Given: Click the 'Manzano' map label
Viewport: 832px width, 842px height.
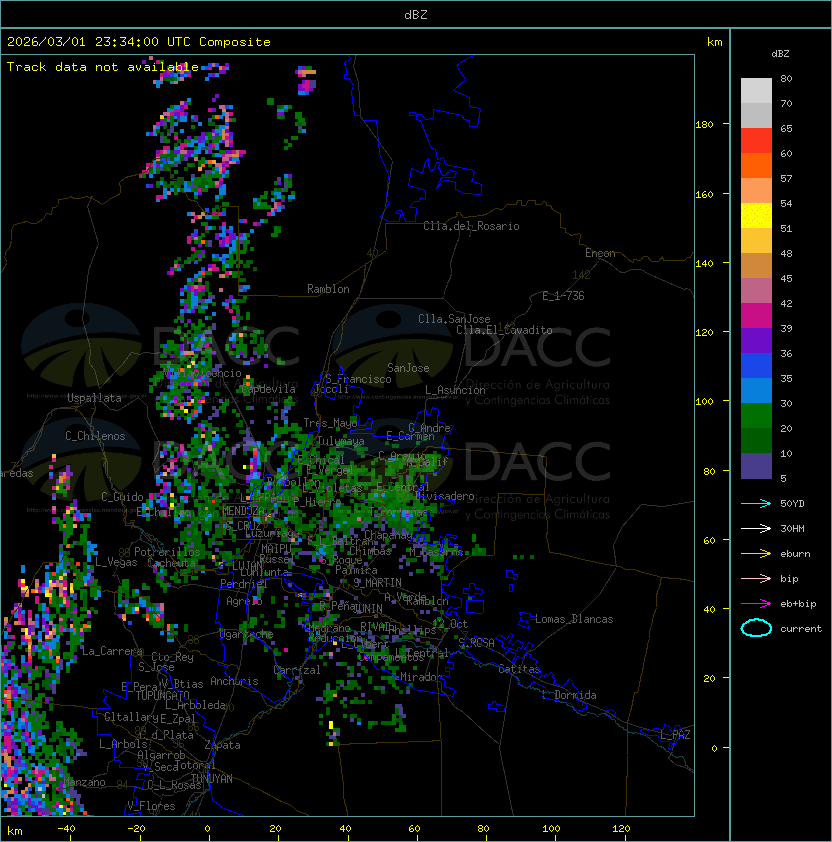Looking at the screenshot, I should click(84, 782).
